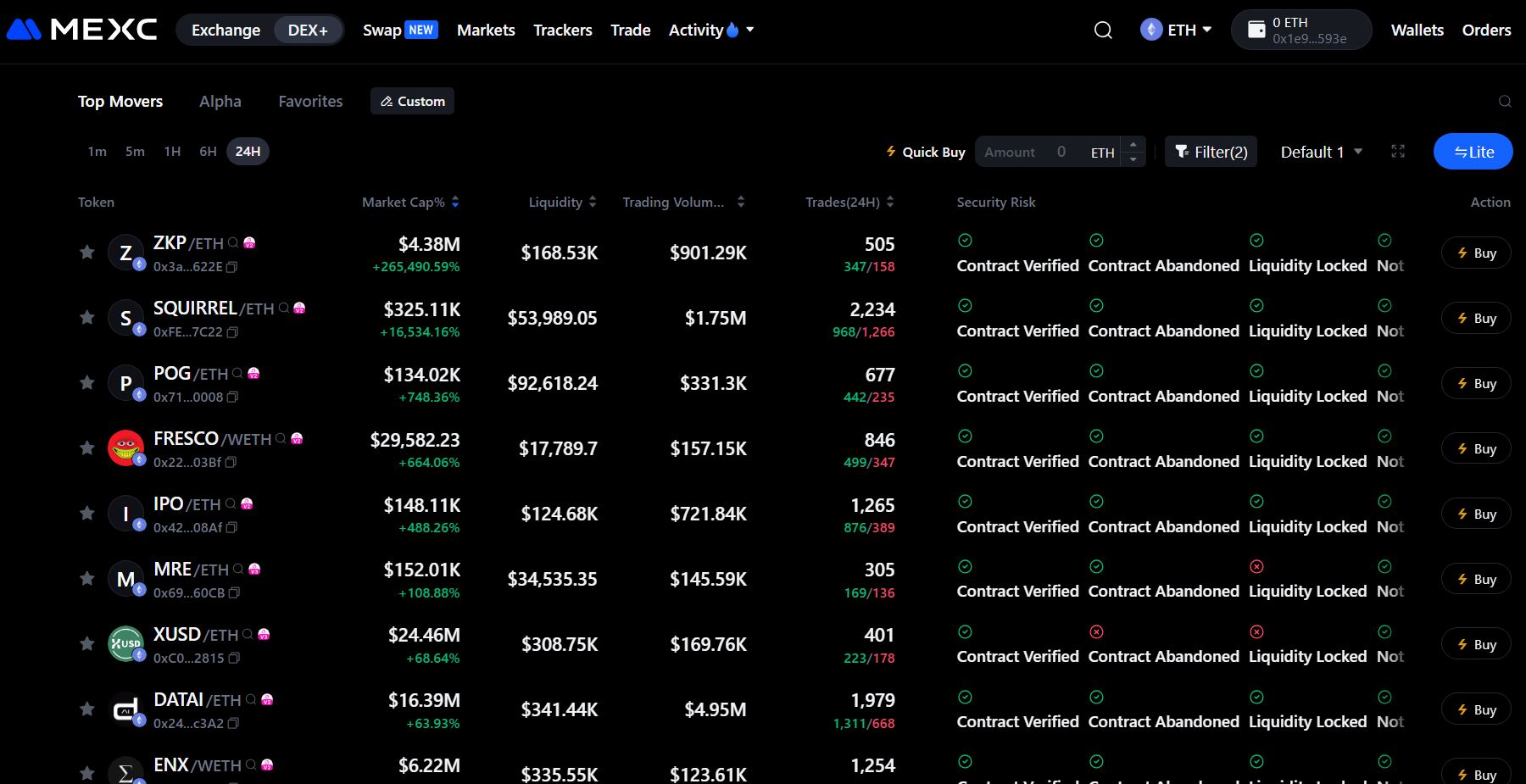Copy the ZKP contract address

[232, 267]
